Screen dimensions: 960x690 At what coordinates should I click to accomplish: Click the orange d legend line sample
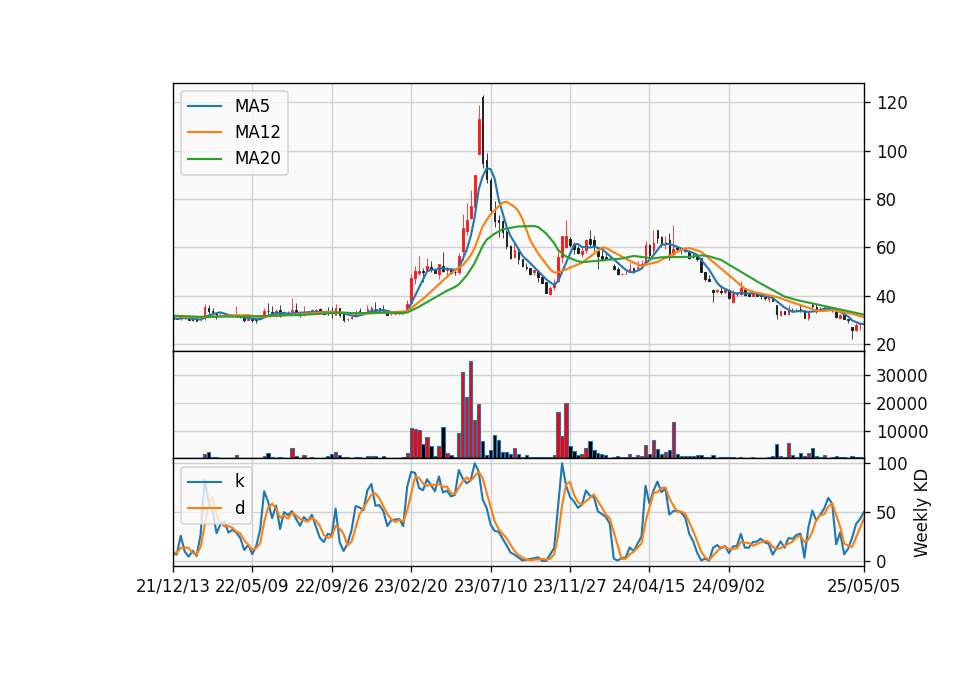click(x=204, y=508)
